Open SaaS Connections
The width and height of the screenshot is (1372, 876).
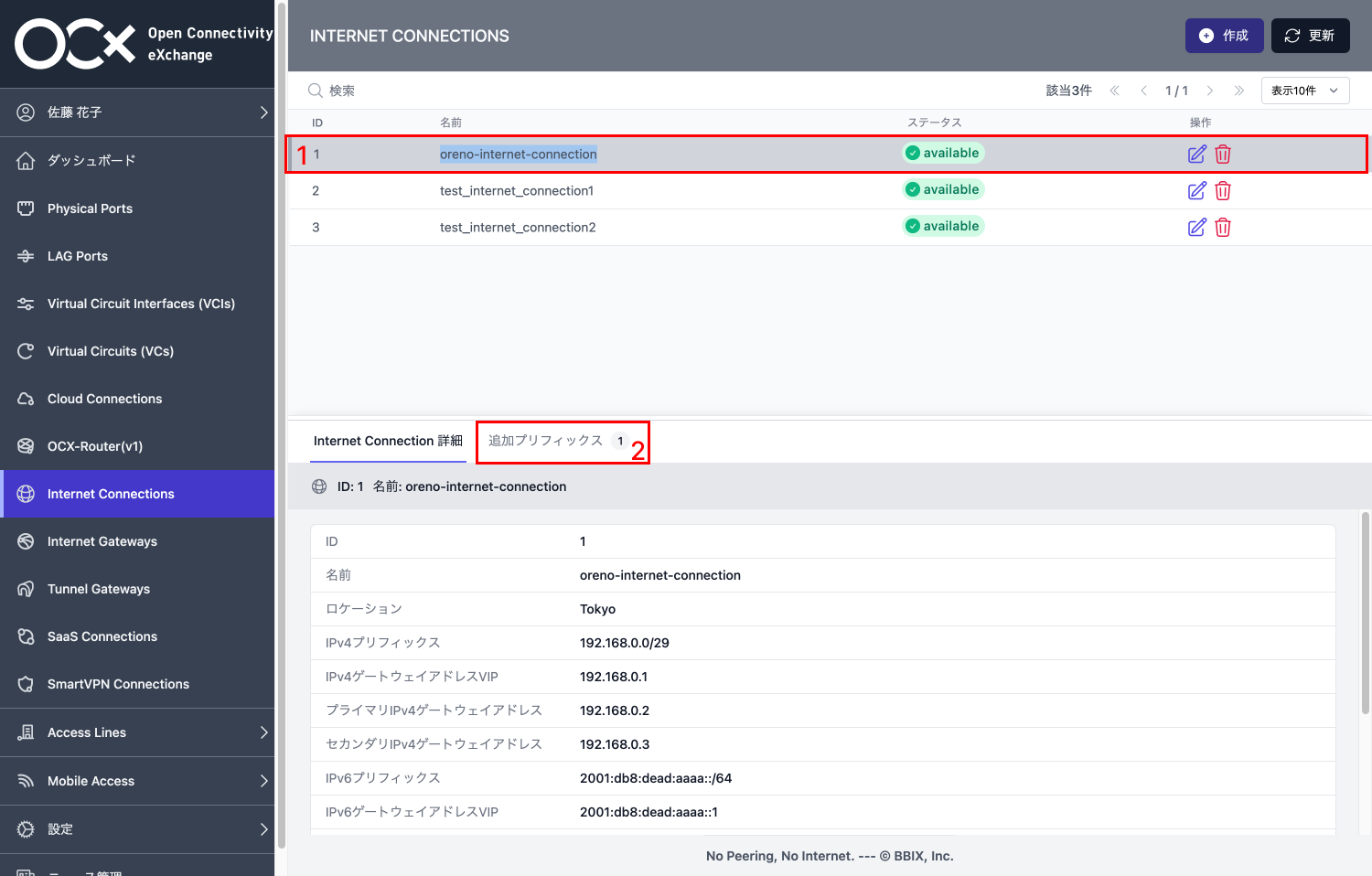tap(101, 636)
